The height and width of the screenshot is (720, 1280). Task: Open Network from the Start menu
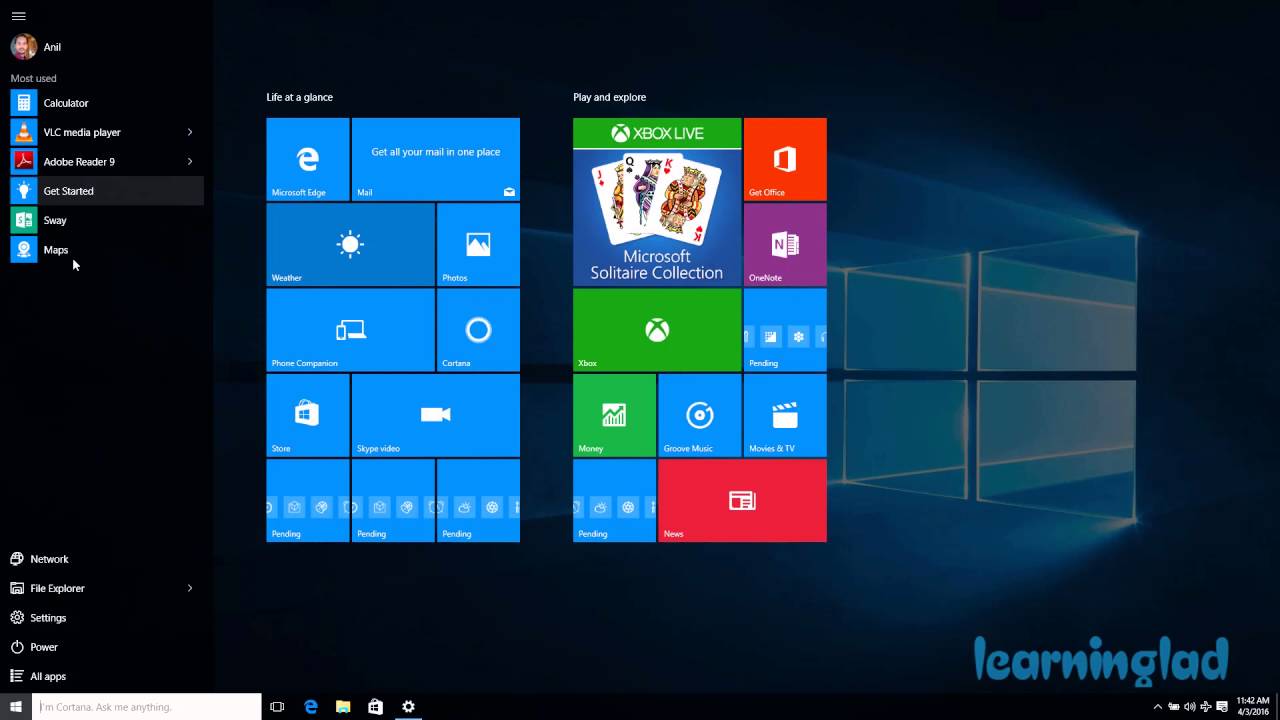(x=106, y=559)
